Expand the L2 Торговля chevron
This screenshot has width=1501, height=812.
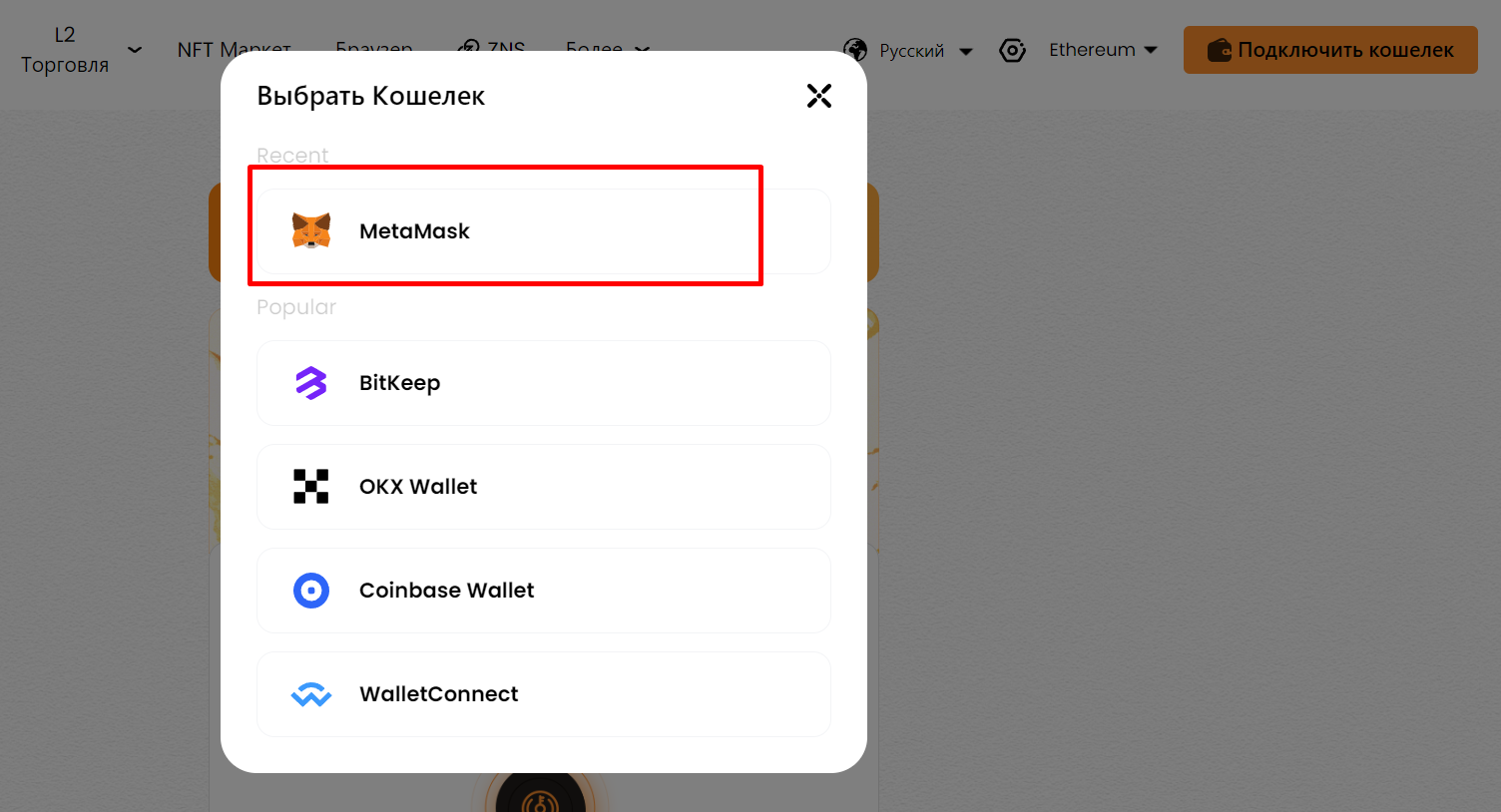pyautogui.click(x=135, y=50)
